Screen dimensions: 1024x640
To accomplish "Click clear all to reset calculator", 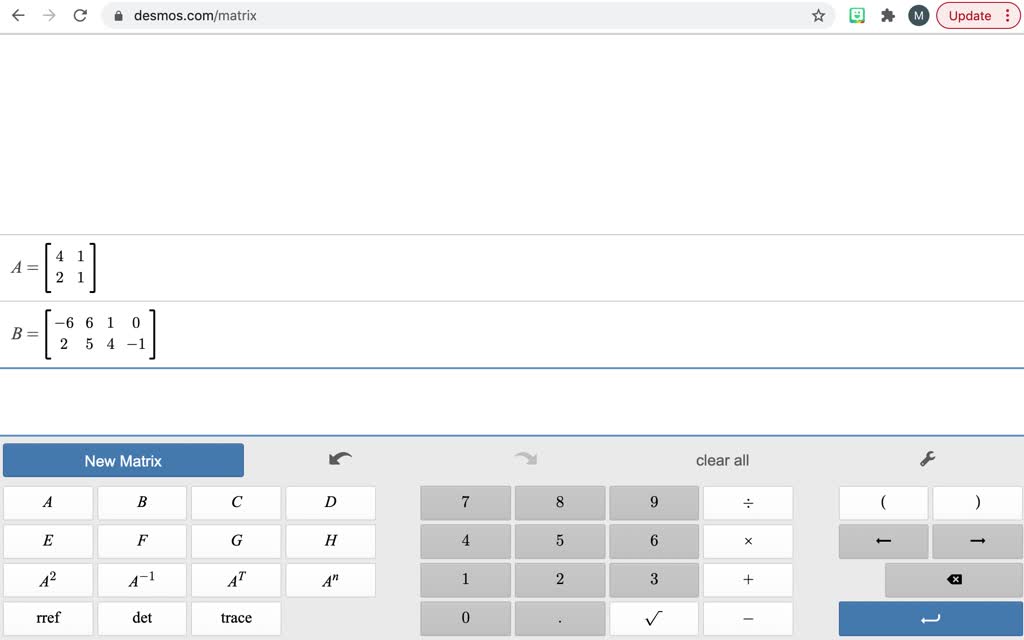I will [x=722, y=459].
